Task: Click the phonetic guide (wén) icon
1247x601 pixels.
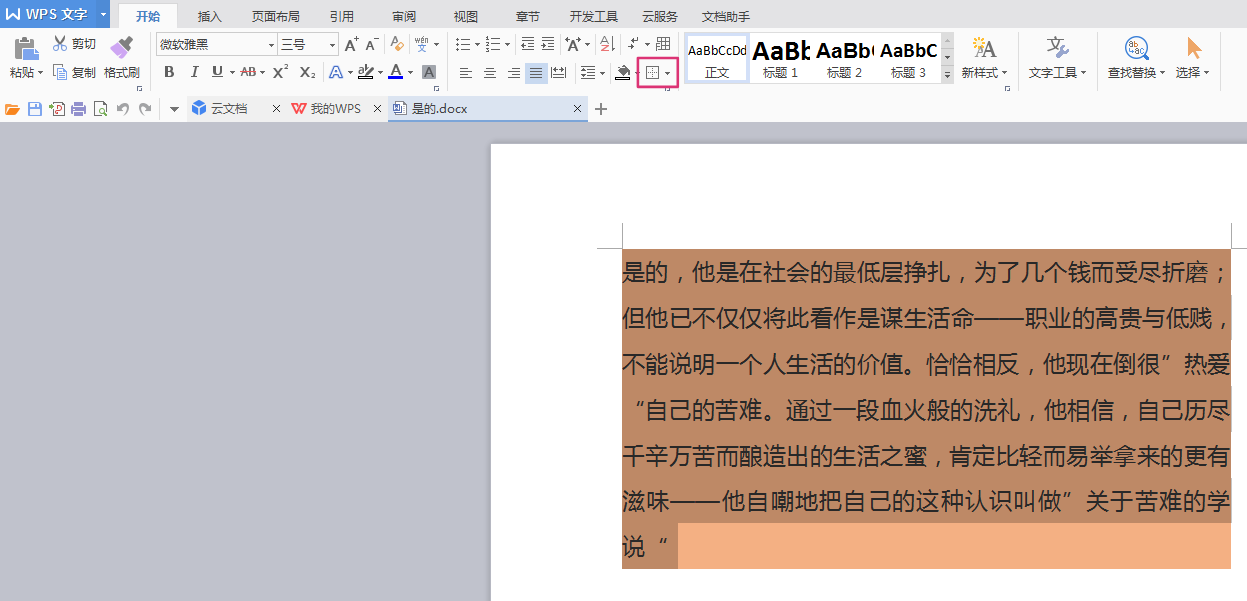Action: [x=423, y=44]
